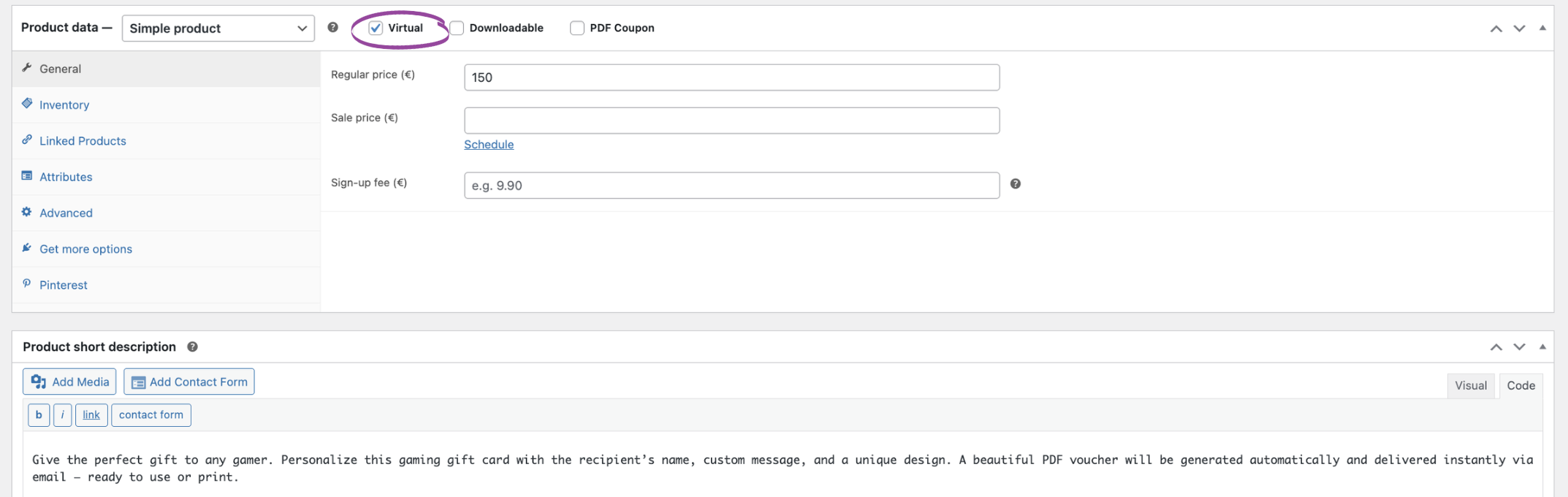Open the Attributes tab
Image resolution: width=1568 pixels, height=497 pixels.
[x=167, y=177]
